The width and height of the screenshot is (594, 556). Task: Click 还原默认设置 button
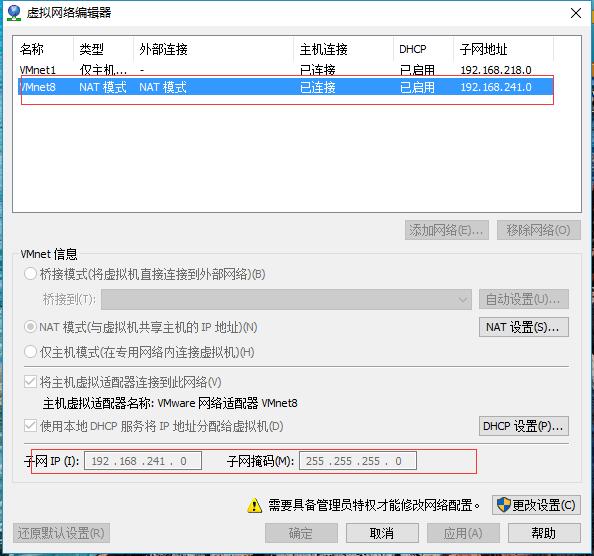pos(61,533)
